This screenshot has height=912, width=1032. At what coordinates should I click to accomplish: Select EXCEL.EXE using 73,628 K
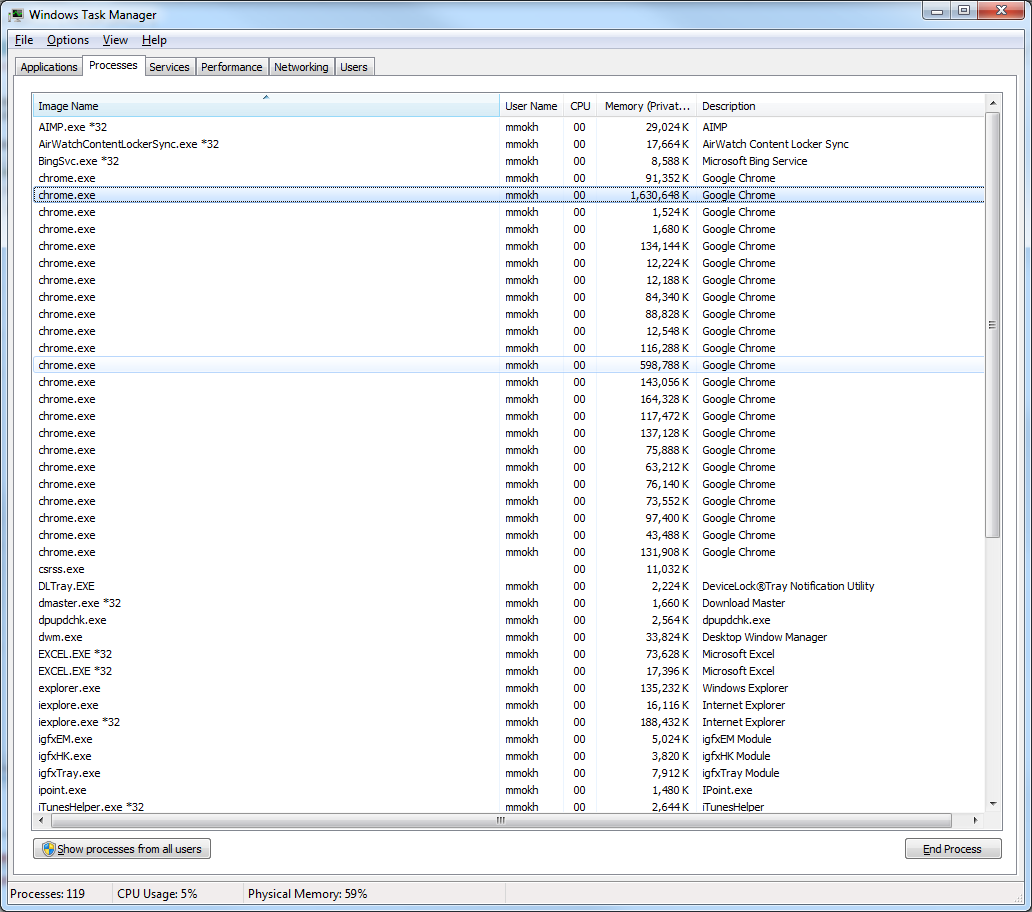(x=509, y=654)
